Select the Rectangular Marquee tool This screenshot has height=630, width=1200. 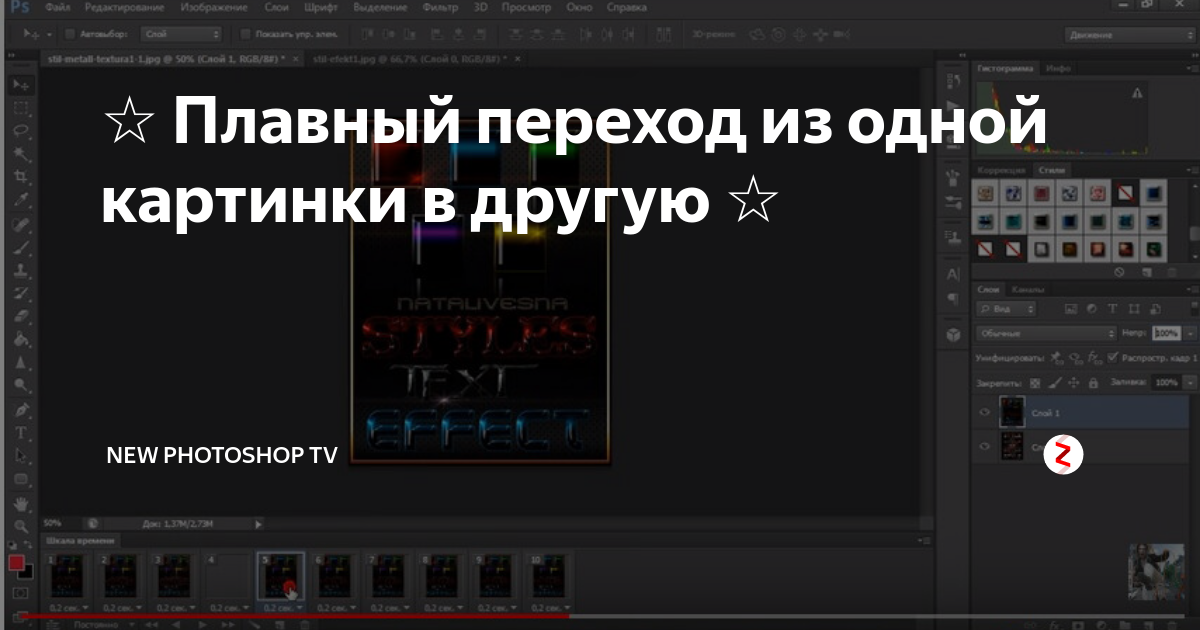[x=21, y=108]
